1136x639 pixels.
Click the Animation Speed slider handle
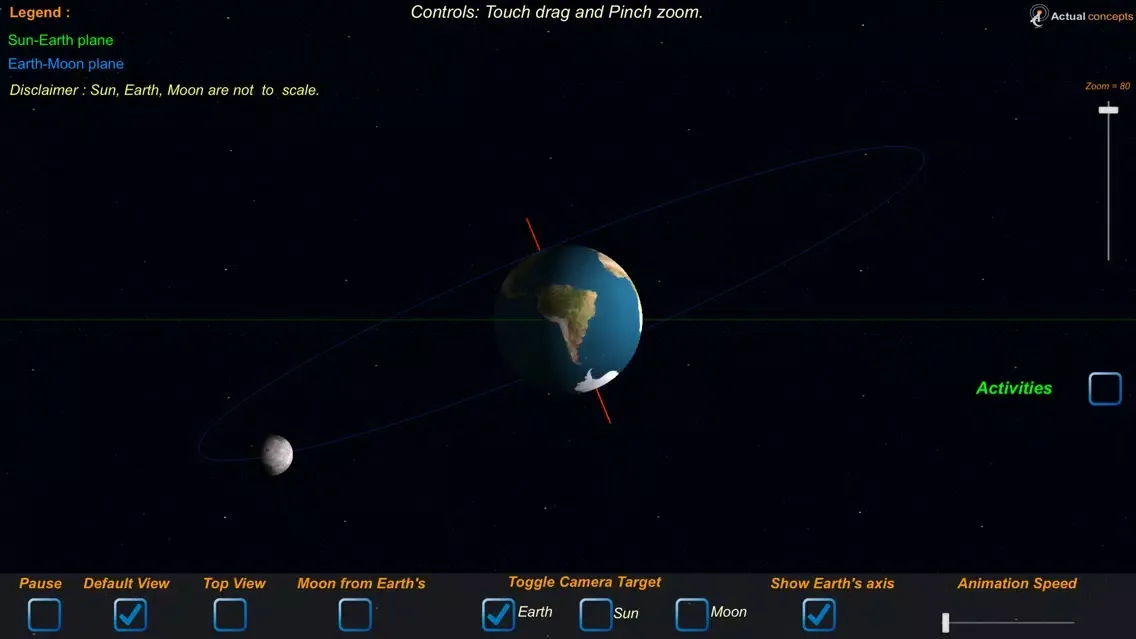click(x=945, y=622)
